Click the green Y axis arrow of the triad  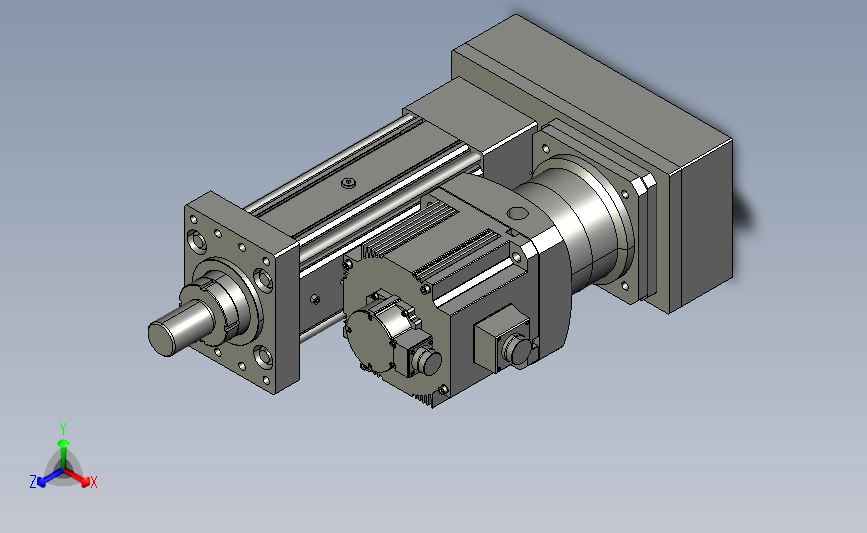(64, 452)
